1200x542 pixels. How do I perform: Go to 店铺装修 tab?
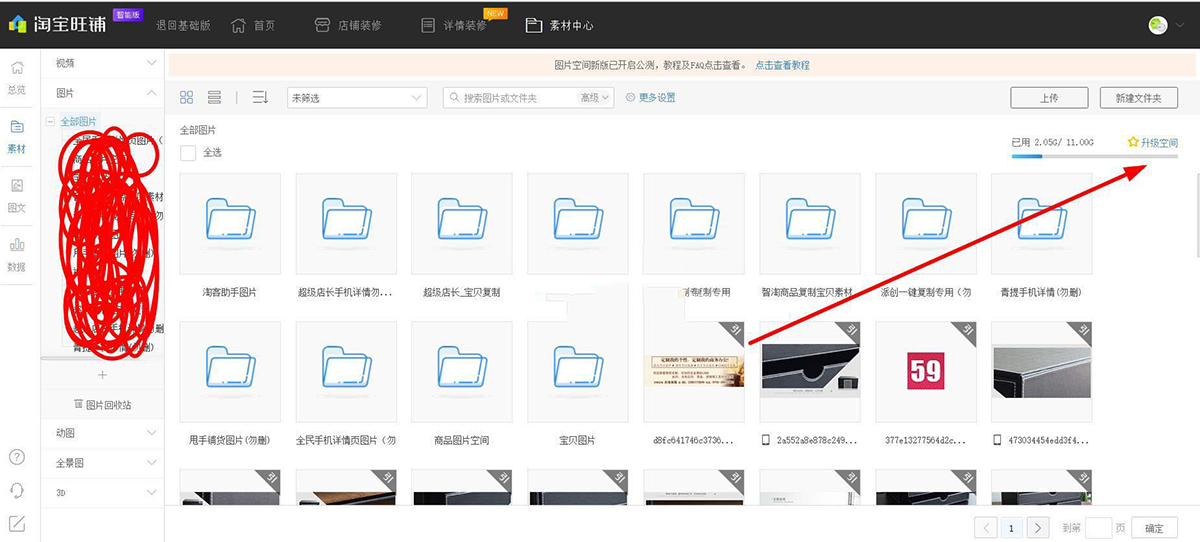347,25
